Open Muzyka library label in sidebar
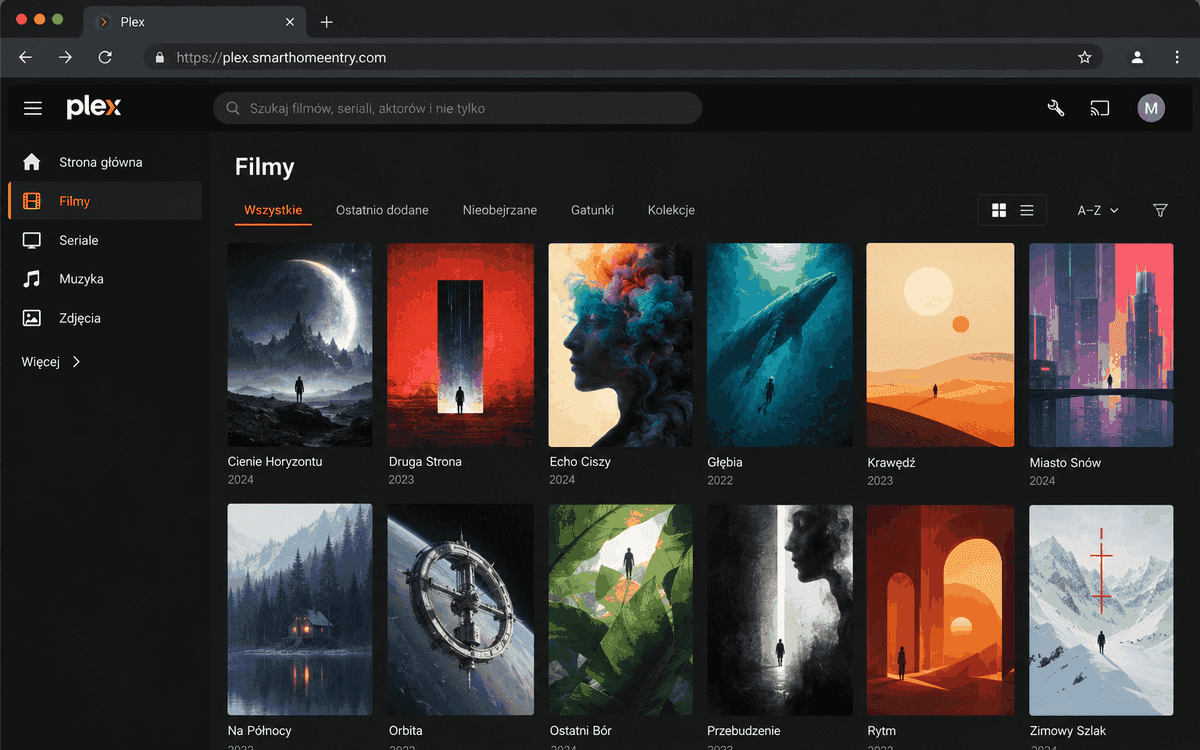The width and height of the screenshot is (1200, 750). (81, 279)
